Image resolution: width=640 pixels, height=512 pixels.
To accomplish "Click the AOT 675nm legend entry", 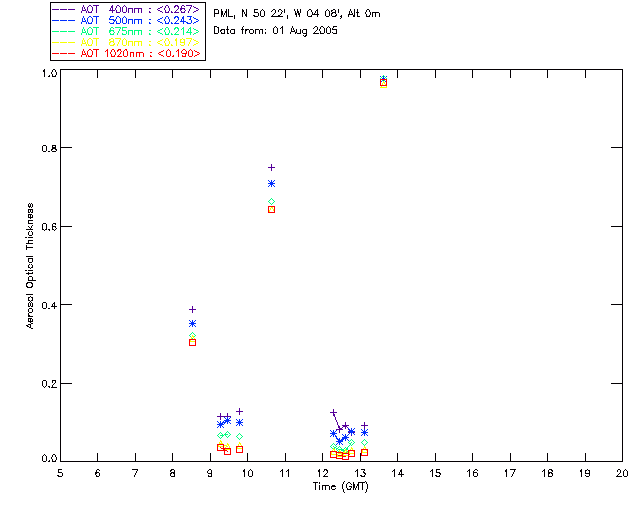I will [127, 31].
